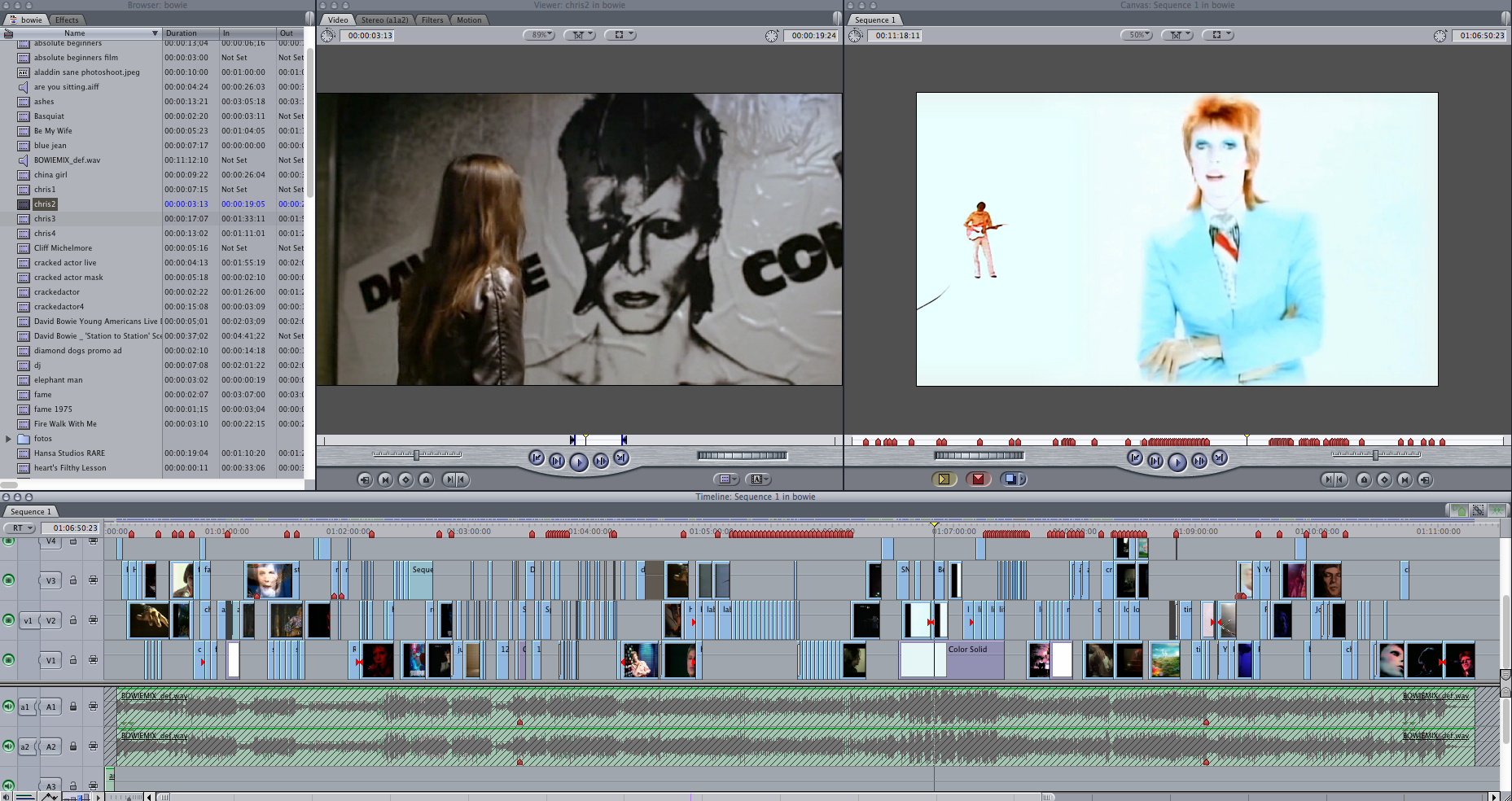Click Mark In/Out button in Canvas
Screen dimensions: 1512x801
pyautogui.click(x=1333, y=479)
